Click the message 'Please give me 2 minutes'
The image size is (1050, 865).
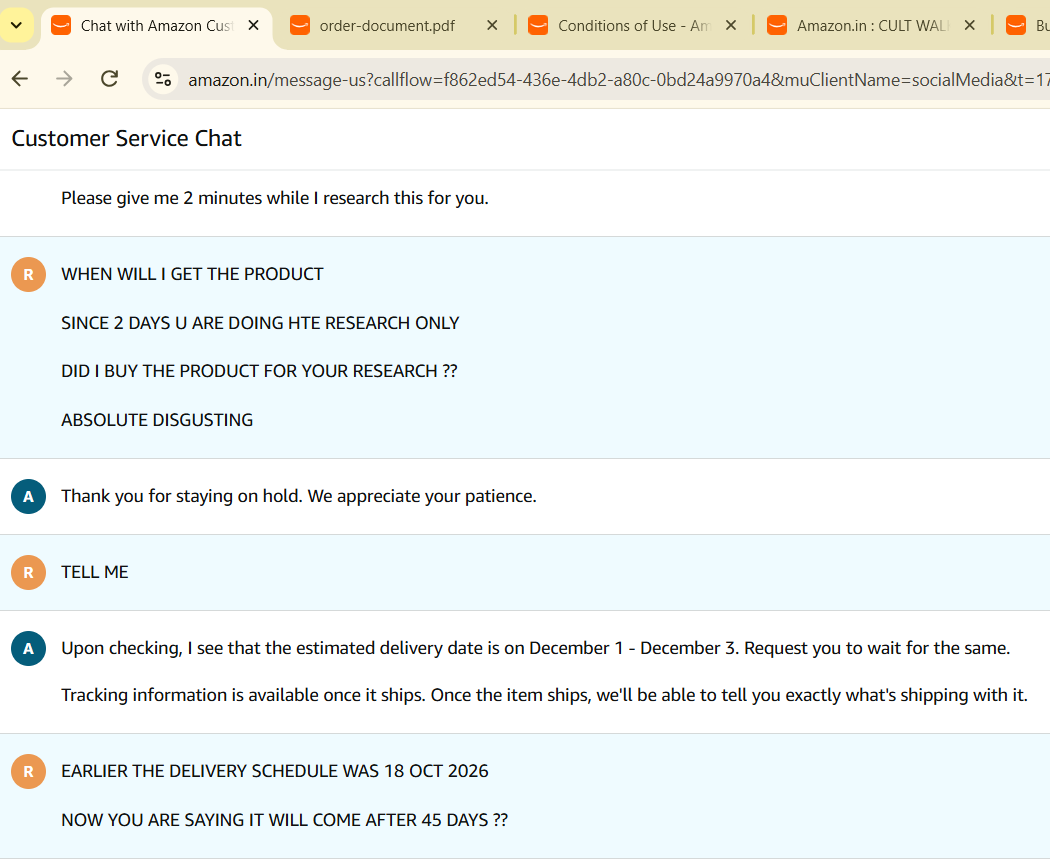275,198
